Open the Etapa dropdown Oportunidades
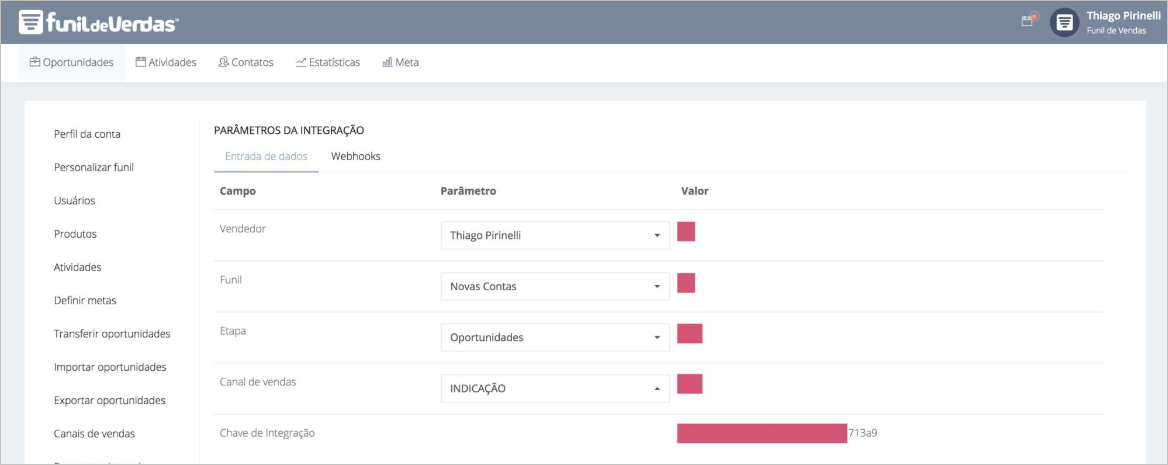The image size is (1168, 465). (x=554, y=338)
